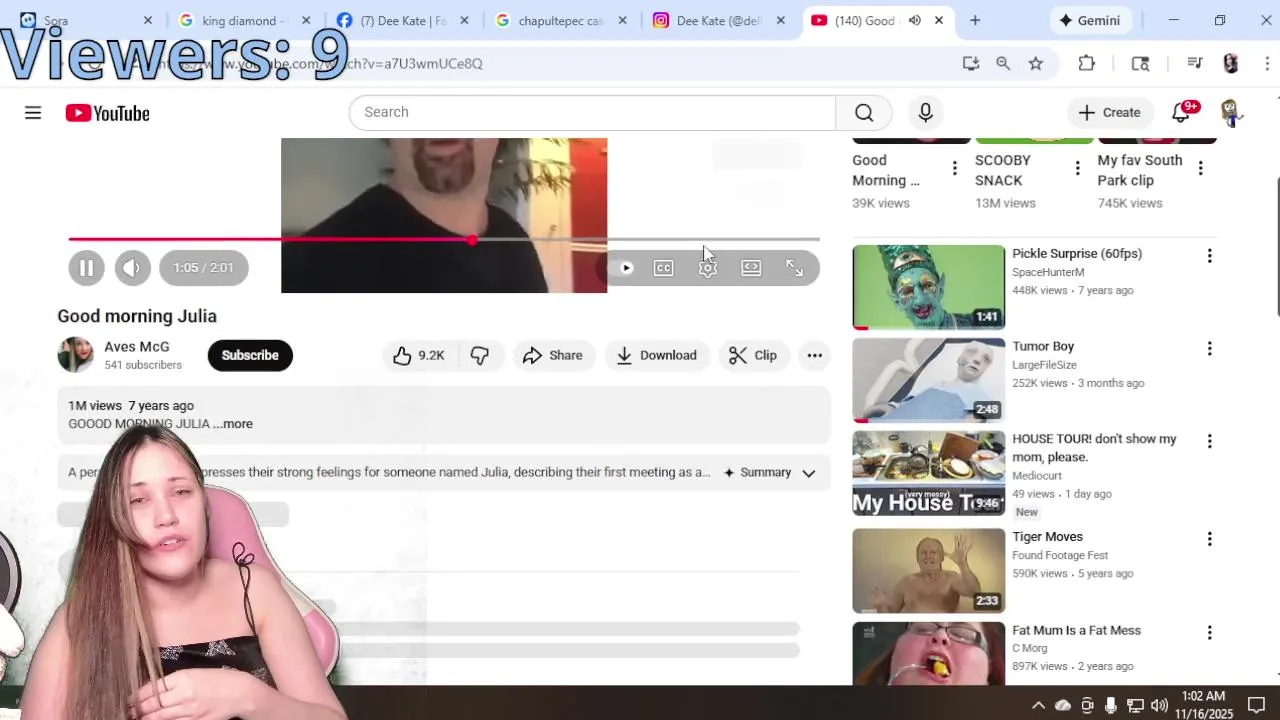1280x720 pixels.
Task: Open the Windows notification center
Action: (1258, 705)
